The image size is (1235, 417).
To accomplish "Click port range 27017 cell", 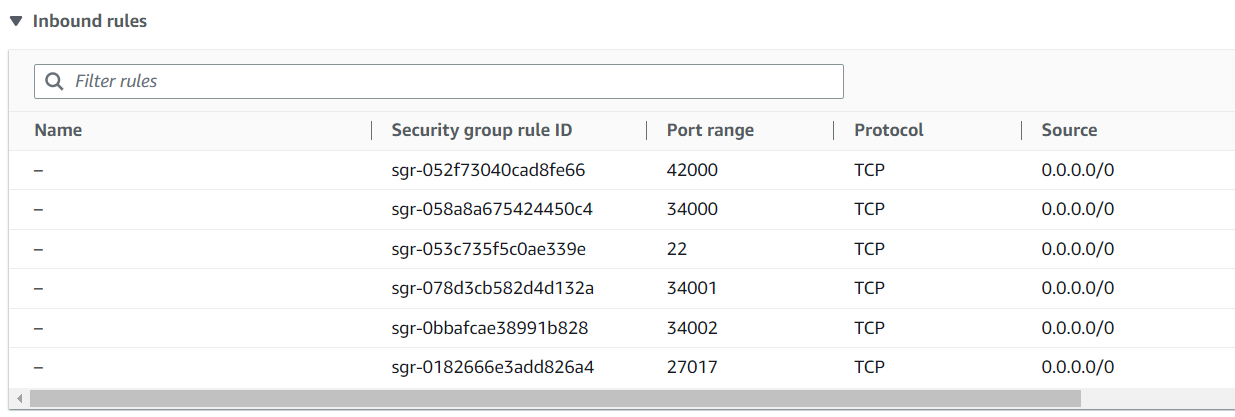I will [x=691, y=367].
